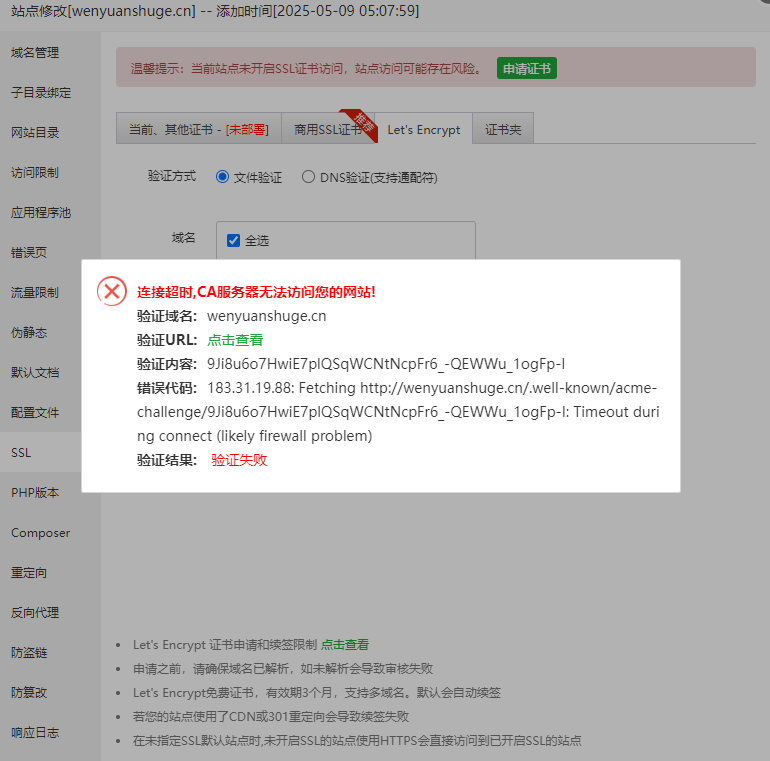770x761 pixels.
Task: Open 错误页 section
Action: [29, 252]
